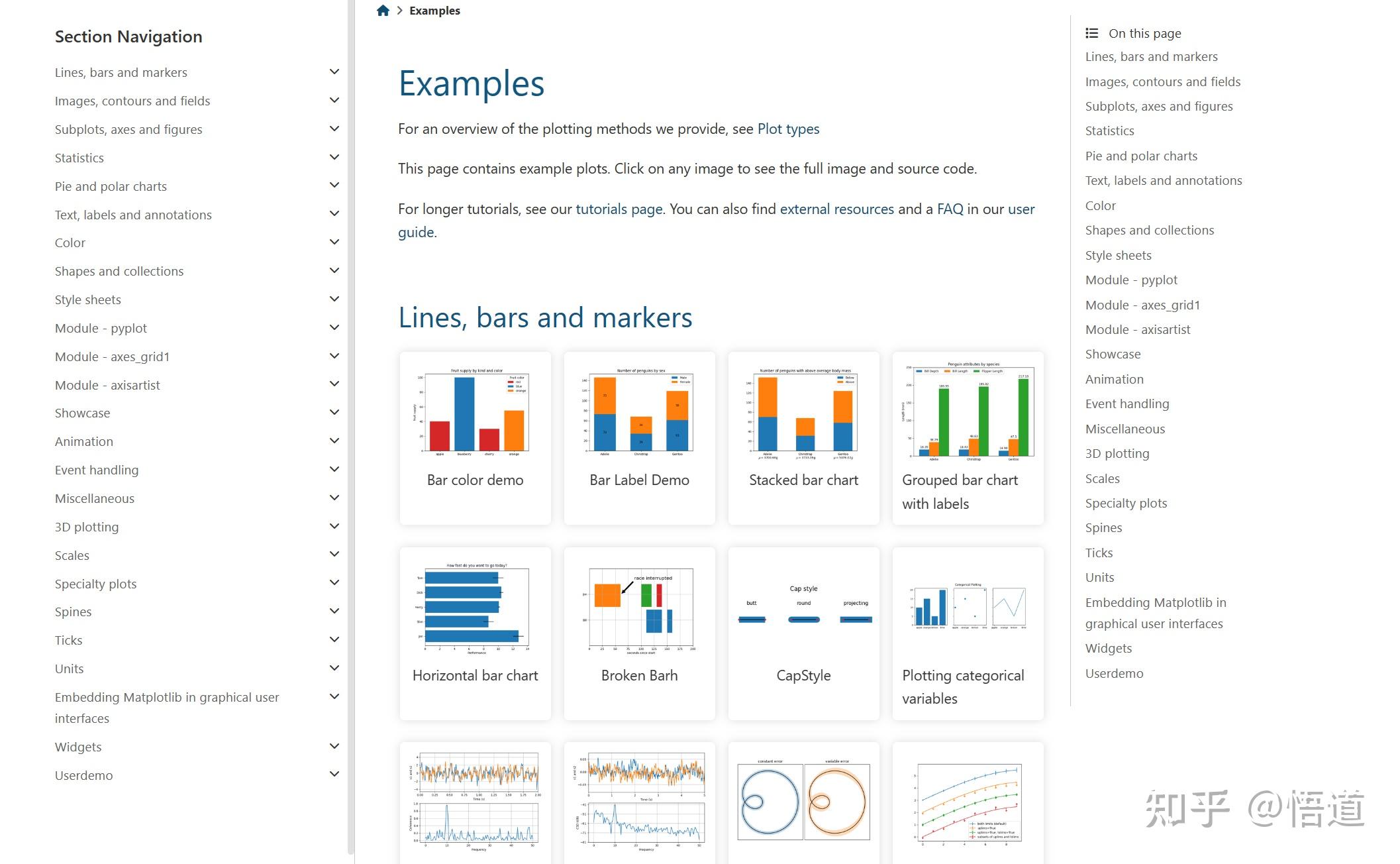Image resolution: width=1400 pixels, height=864 pixels.
Task: Expand 3D plotting navigation chevron
Action: pyautogui.click(x=334, y=527)
